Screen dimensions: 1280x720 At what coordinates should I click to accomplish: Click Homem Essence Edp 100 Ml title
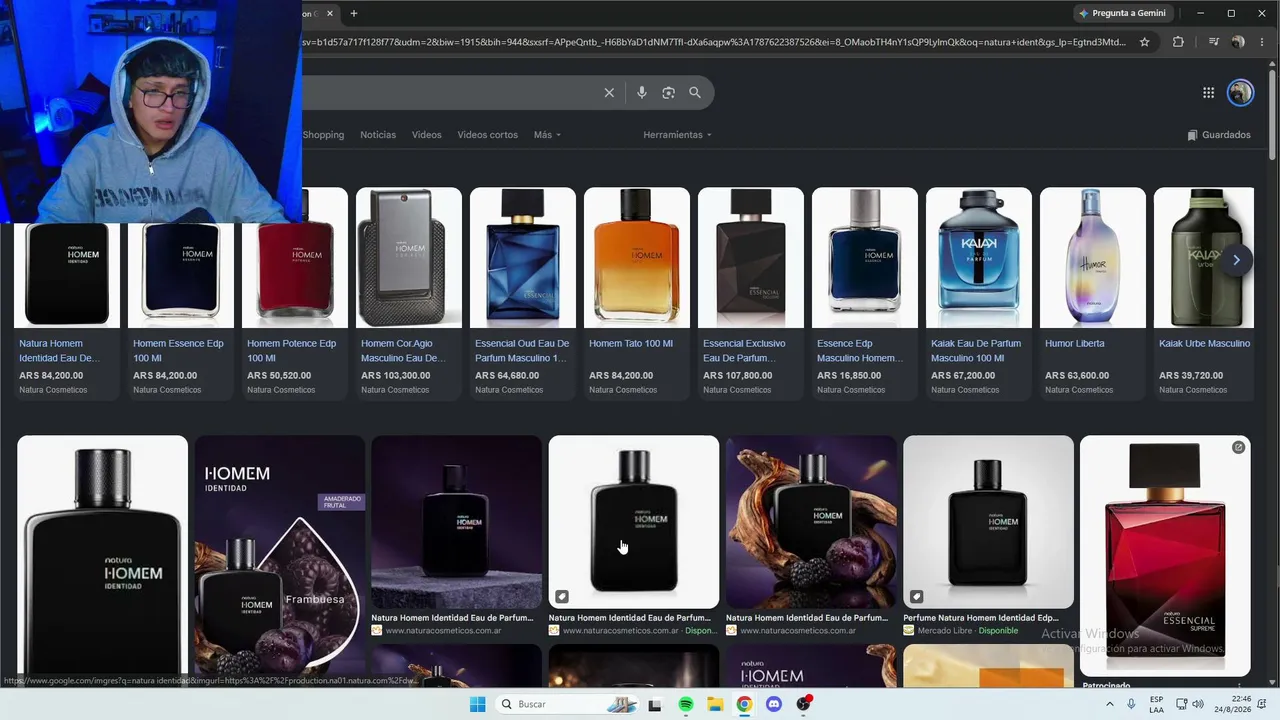click(x=178, y=350)
